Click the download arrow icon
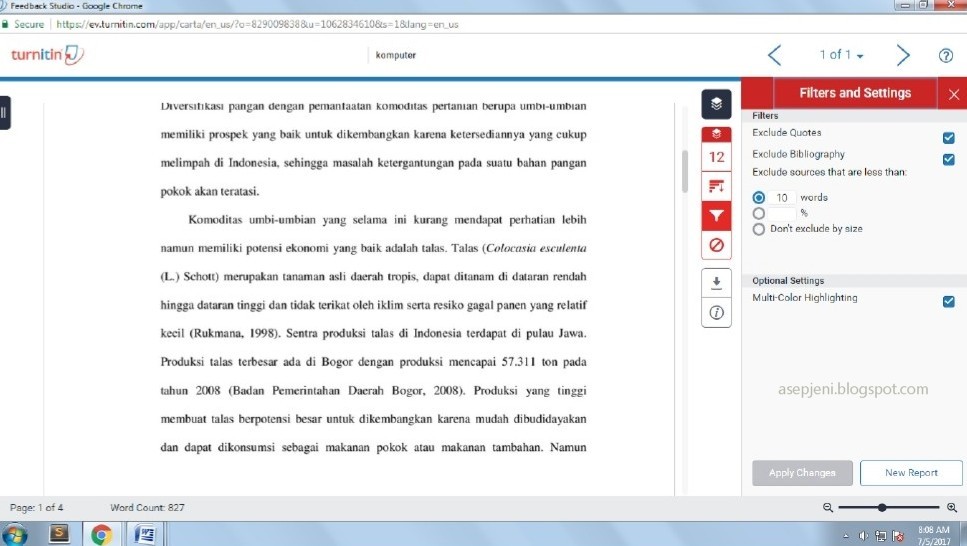The width and height of the screenshot is (967, 546). click(716, 283)
